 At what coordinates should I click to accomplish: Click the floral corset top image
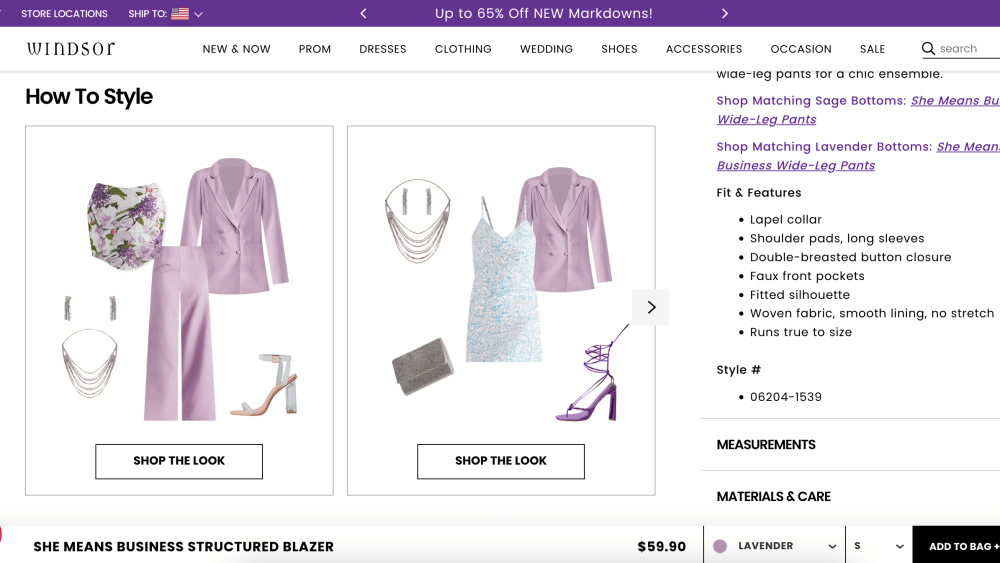point(126,225)
